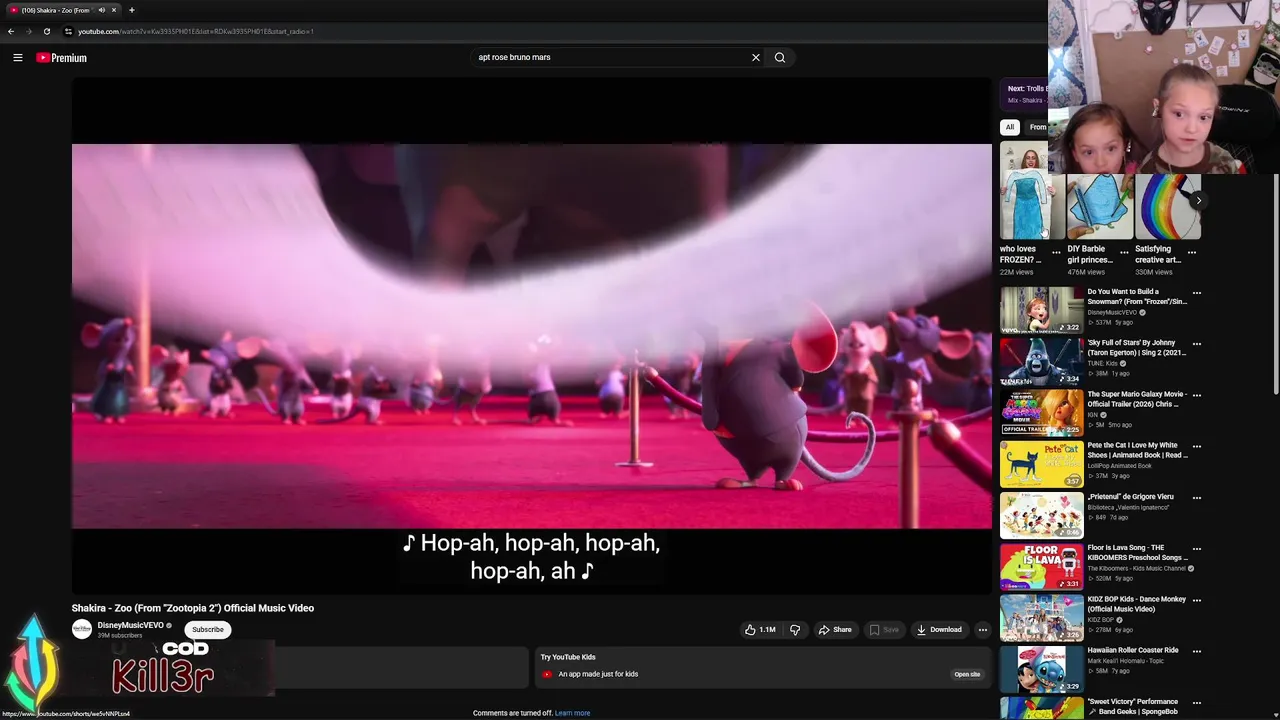Show next shorts with right arrow
The width and height of the screenshot is (1280, 720).
click(1198, 201)
